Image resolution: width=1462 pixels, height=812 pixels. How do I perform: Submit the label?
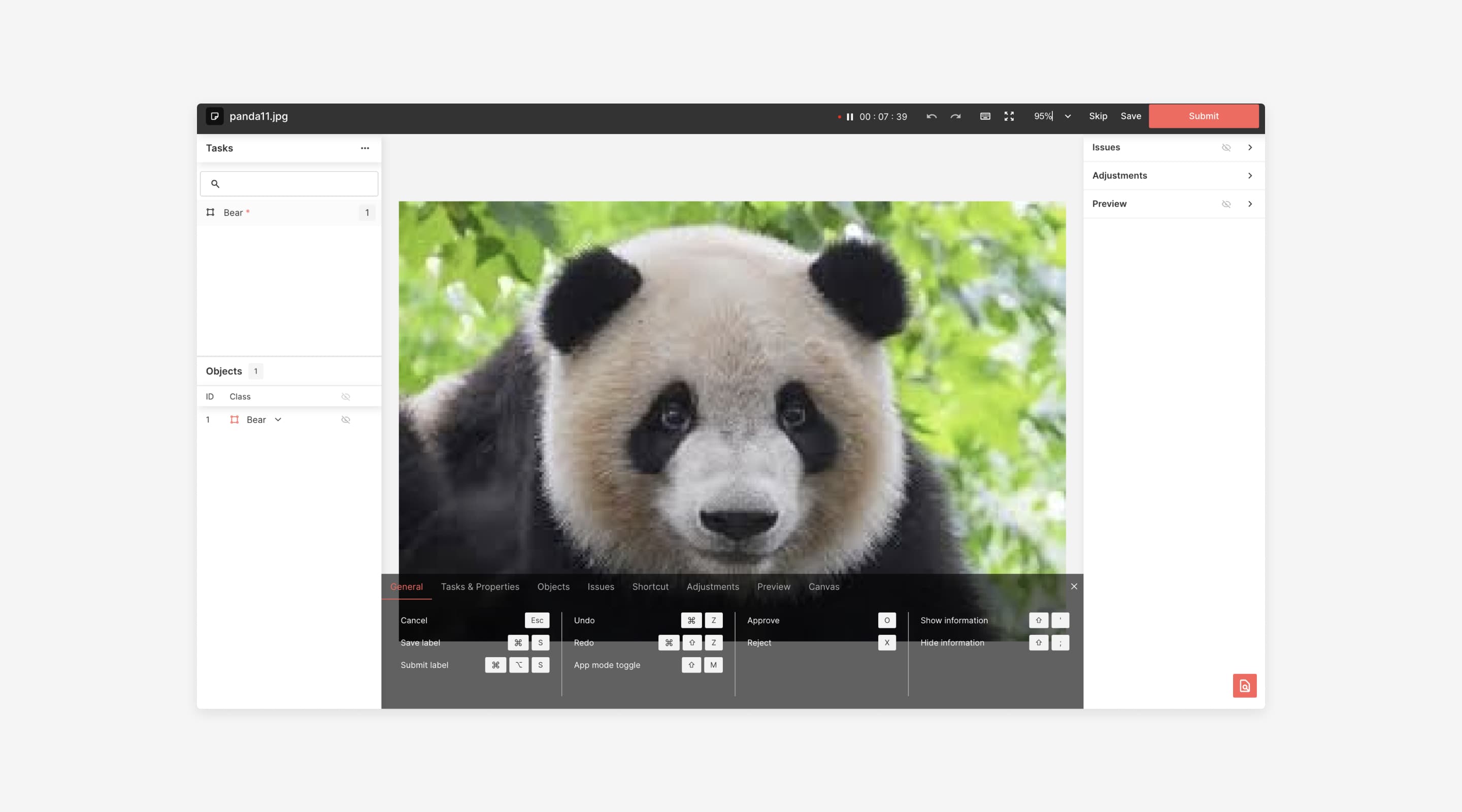tap(1203, 116)
